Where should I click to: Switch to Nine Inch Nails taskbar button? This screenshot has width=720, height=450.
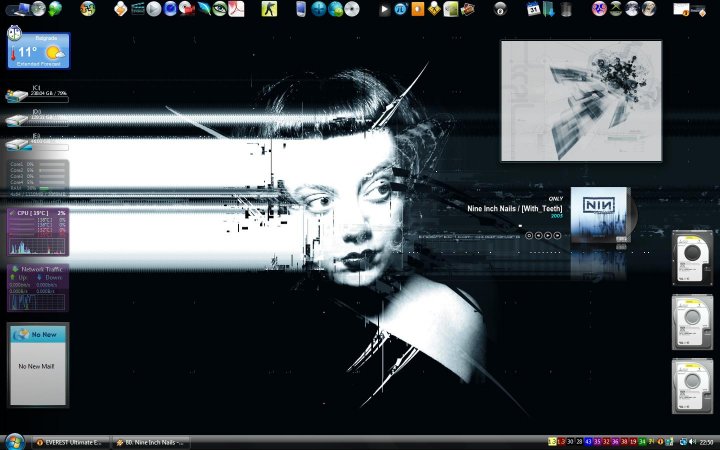coord(151,443)
